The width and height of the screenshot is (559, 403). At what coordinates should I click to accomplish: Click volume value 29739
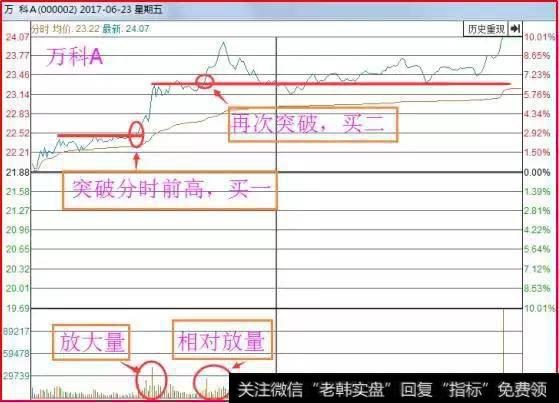(x=16, y=376)
